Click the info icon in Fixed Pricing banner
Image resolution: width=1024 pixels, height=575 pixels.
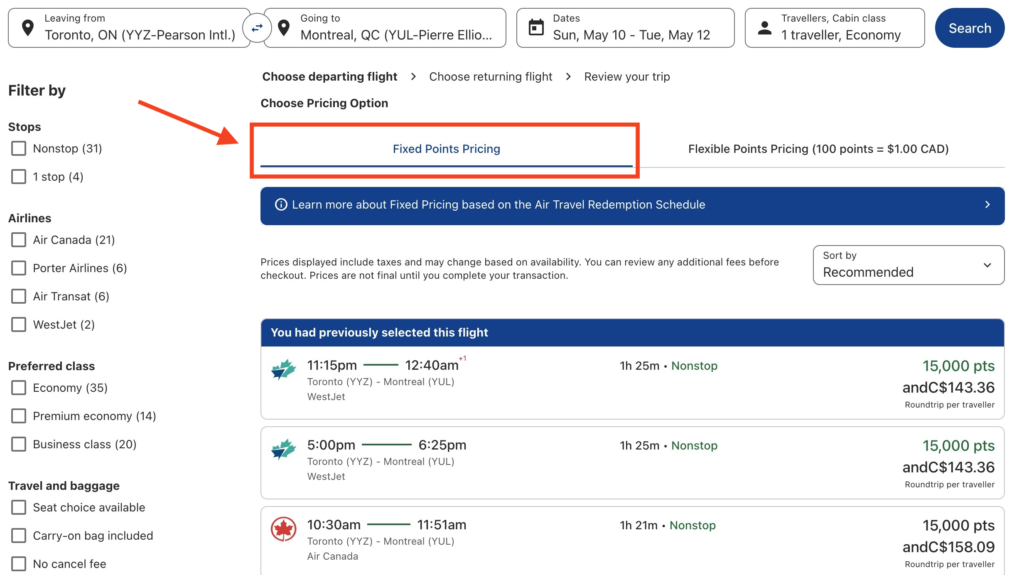click(x=281, y=205)
